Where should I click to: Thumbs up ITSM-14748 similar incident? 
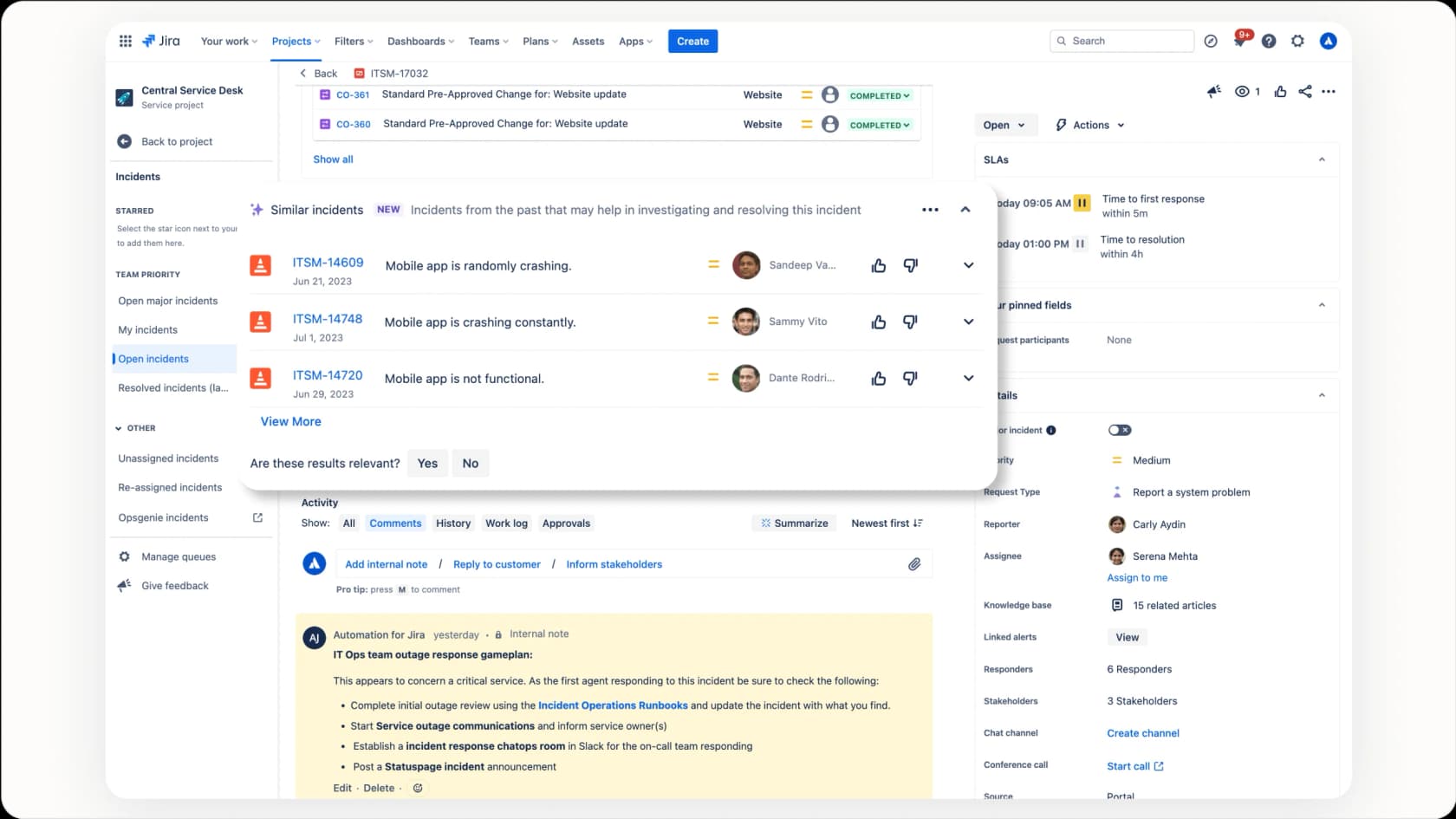tap(879, 322)
